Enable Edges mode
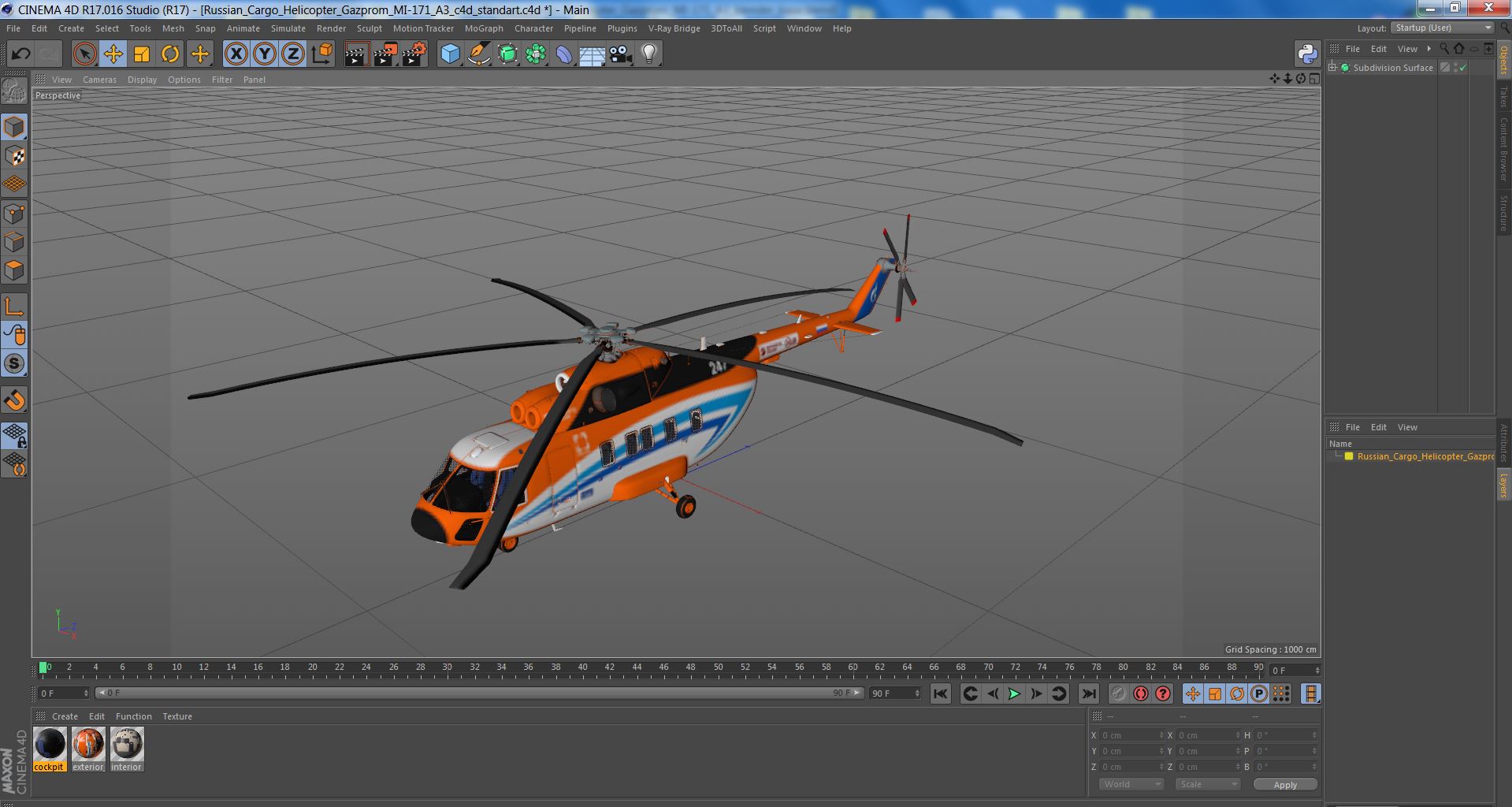Image resolution: width=1512 pixels, height=807 pixels. [x=15, y=242]
